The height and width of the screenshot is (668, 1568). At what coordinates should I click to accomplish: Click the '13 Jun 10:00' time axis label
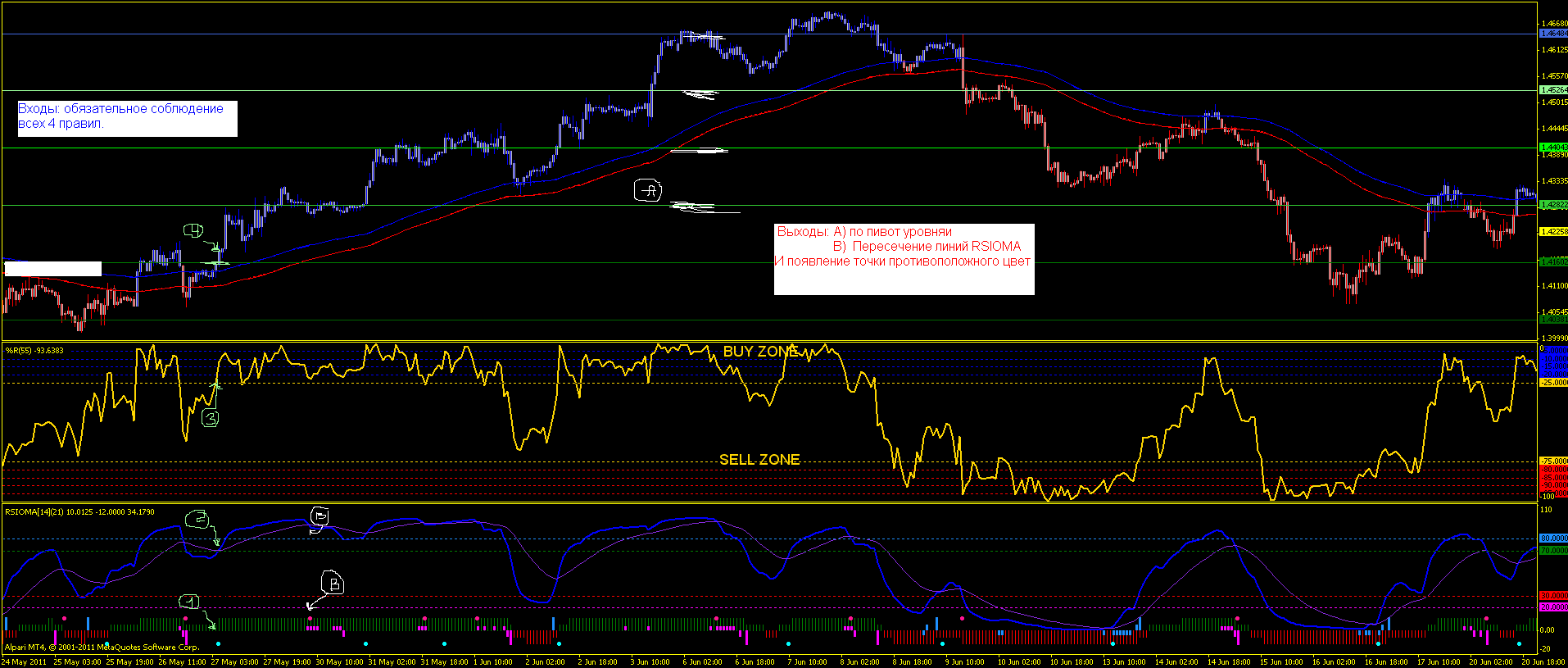pyautogui.click(x=1124, y=661)
